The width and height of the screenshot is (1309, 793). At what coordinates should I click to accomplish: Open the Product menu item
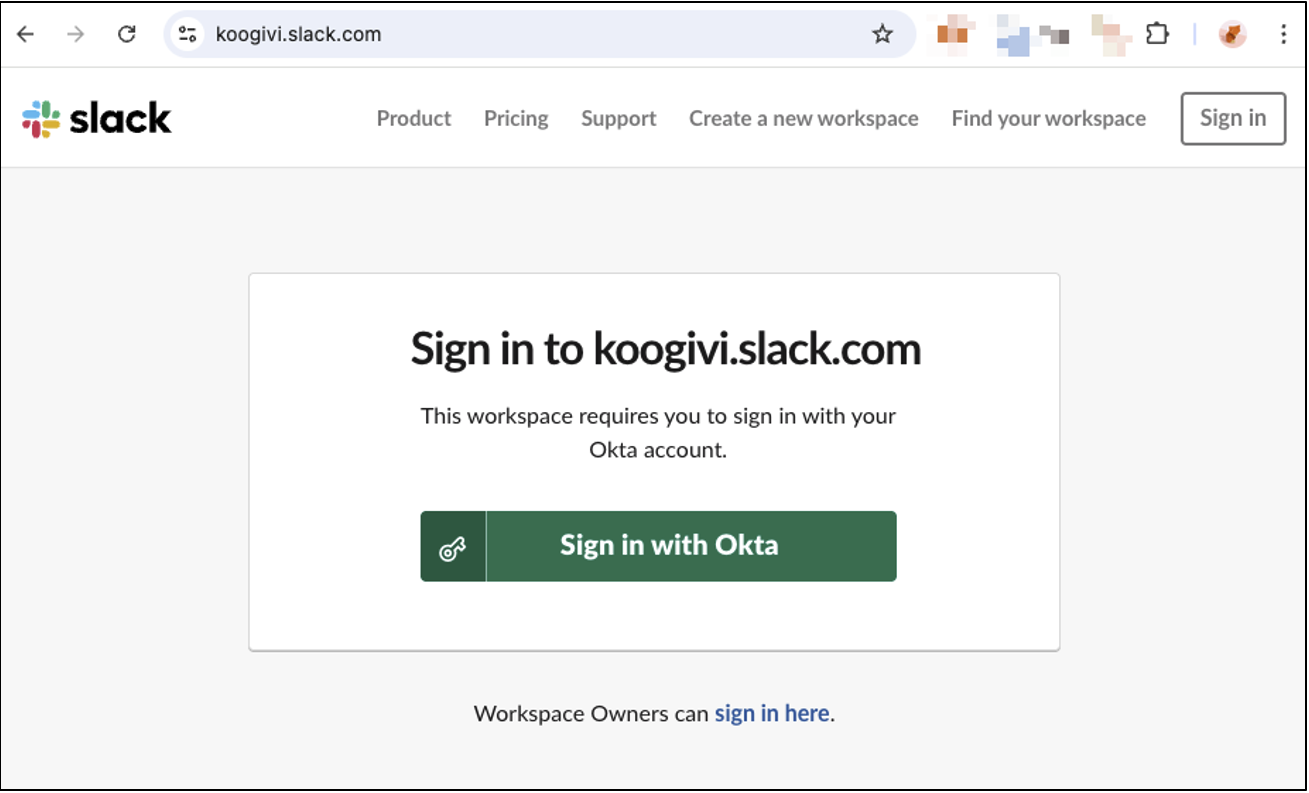[413, 118]
